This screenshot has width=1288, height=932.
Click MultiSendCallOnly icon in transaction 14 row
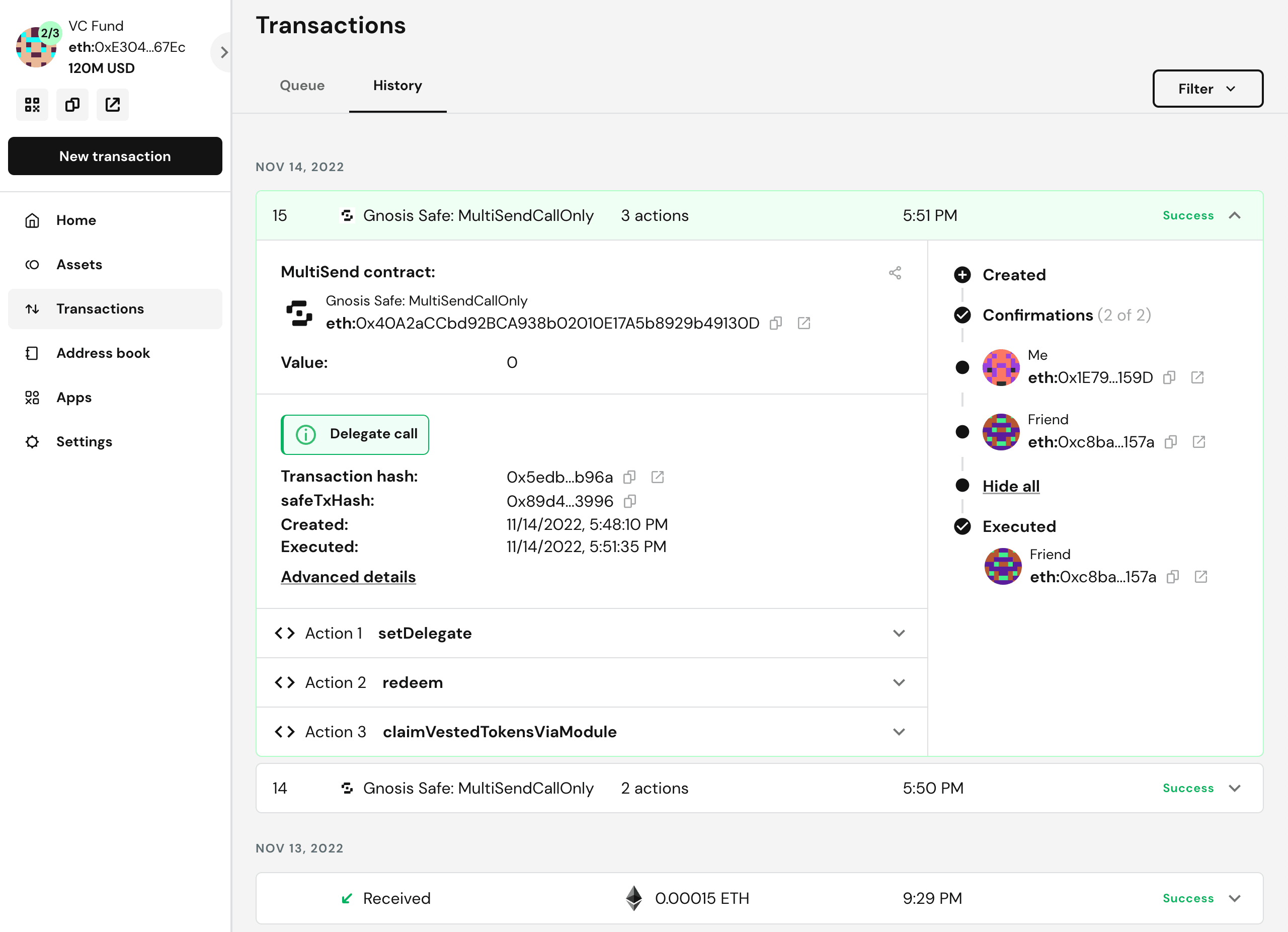pos(347,789)
